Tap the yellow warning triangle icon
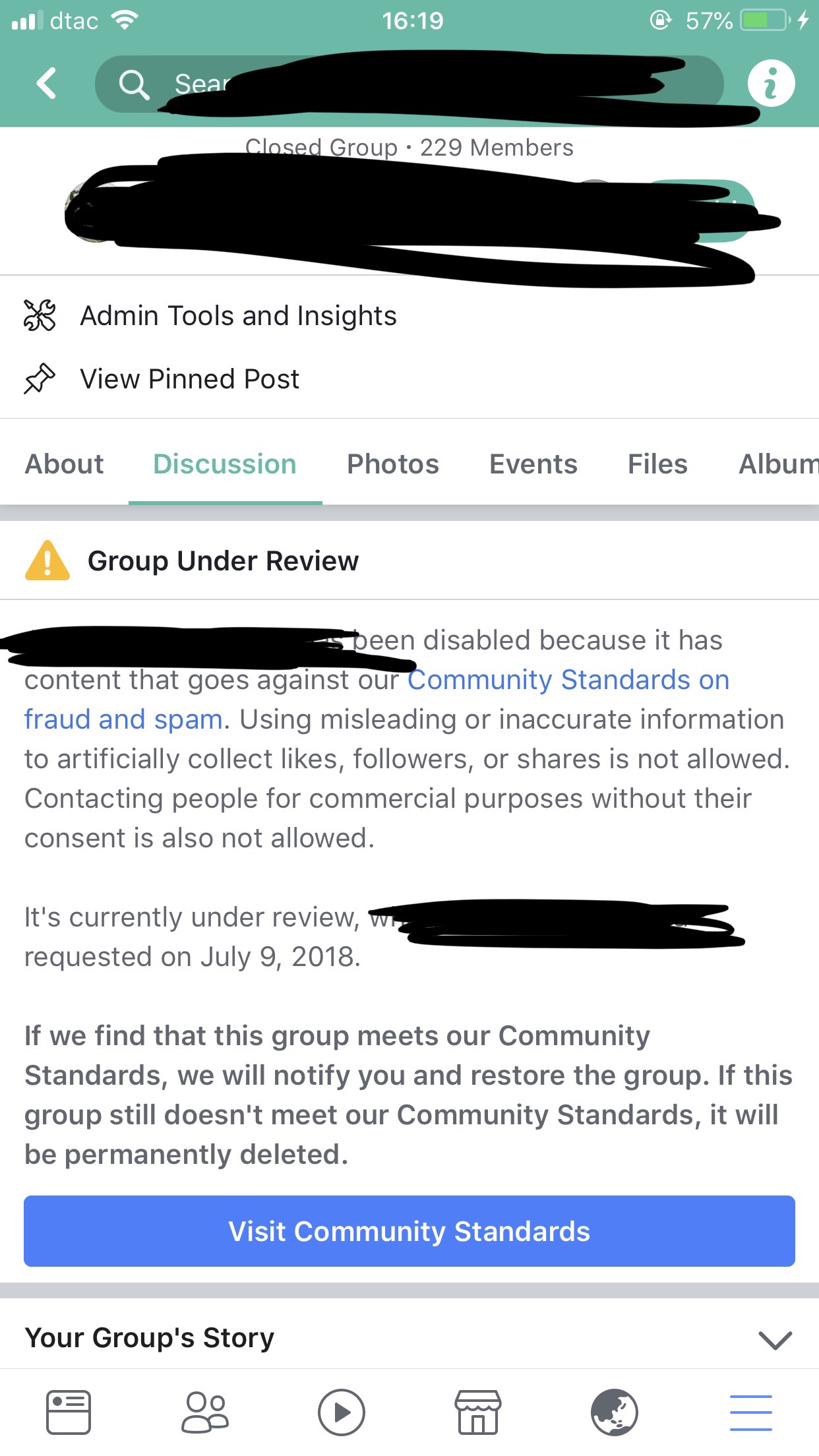 point(47,561)
